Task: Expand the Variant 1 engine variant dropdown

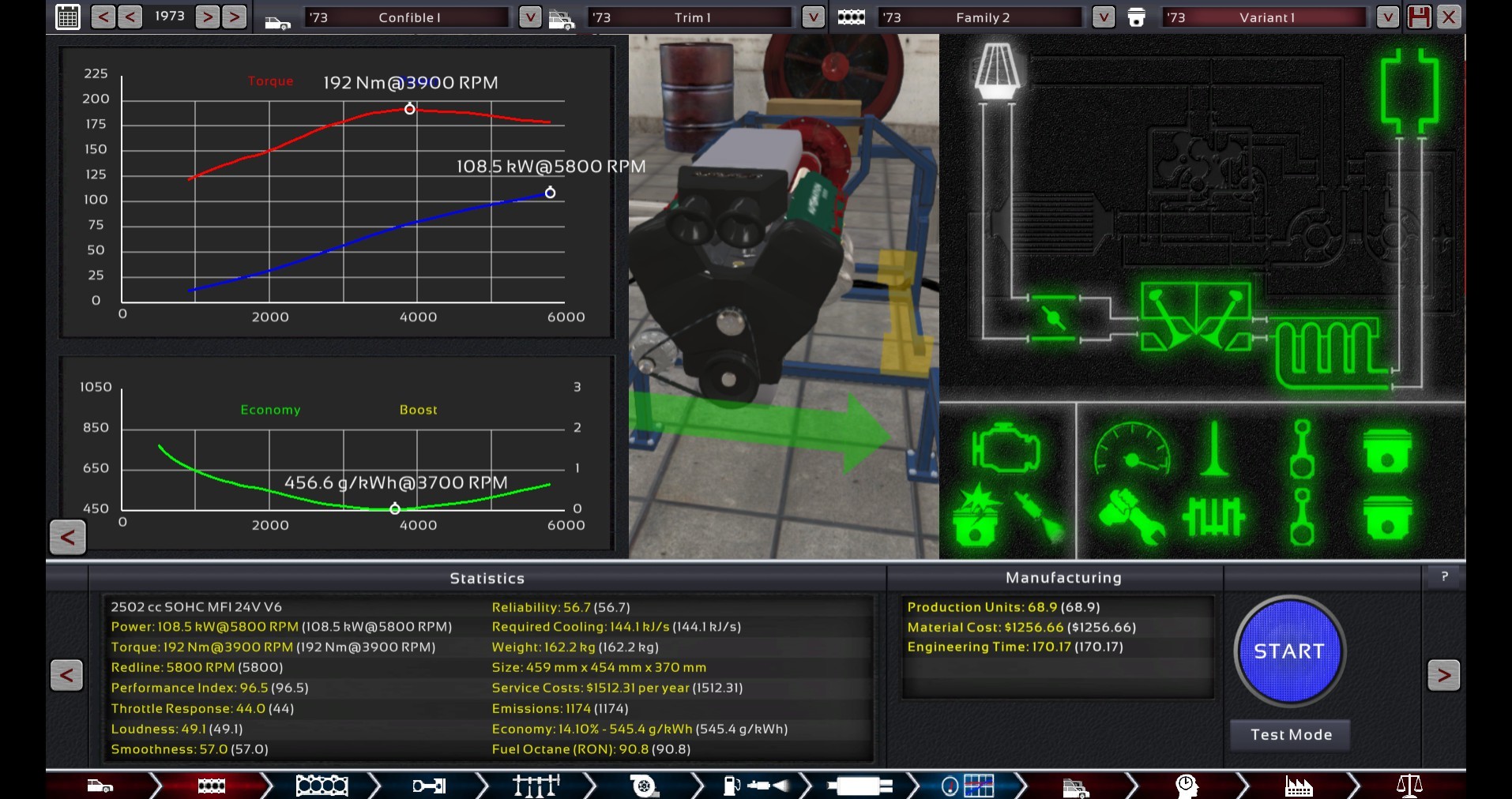Action: click(x=1387, y=17)
